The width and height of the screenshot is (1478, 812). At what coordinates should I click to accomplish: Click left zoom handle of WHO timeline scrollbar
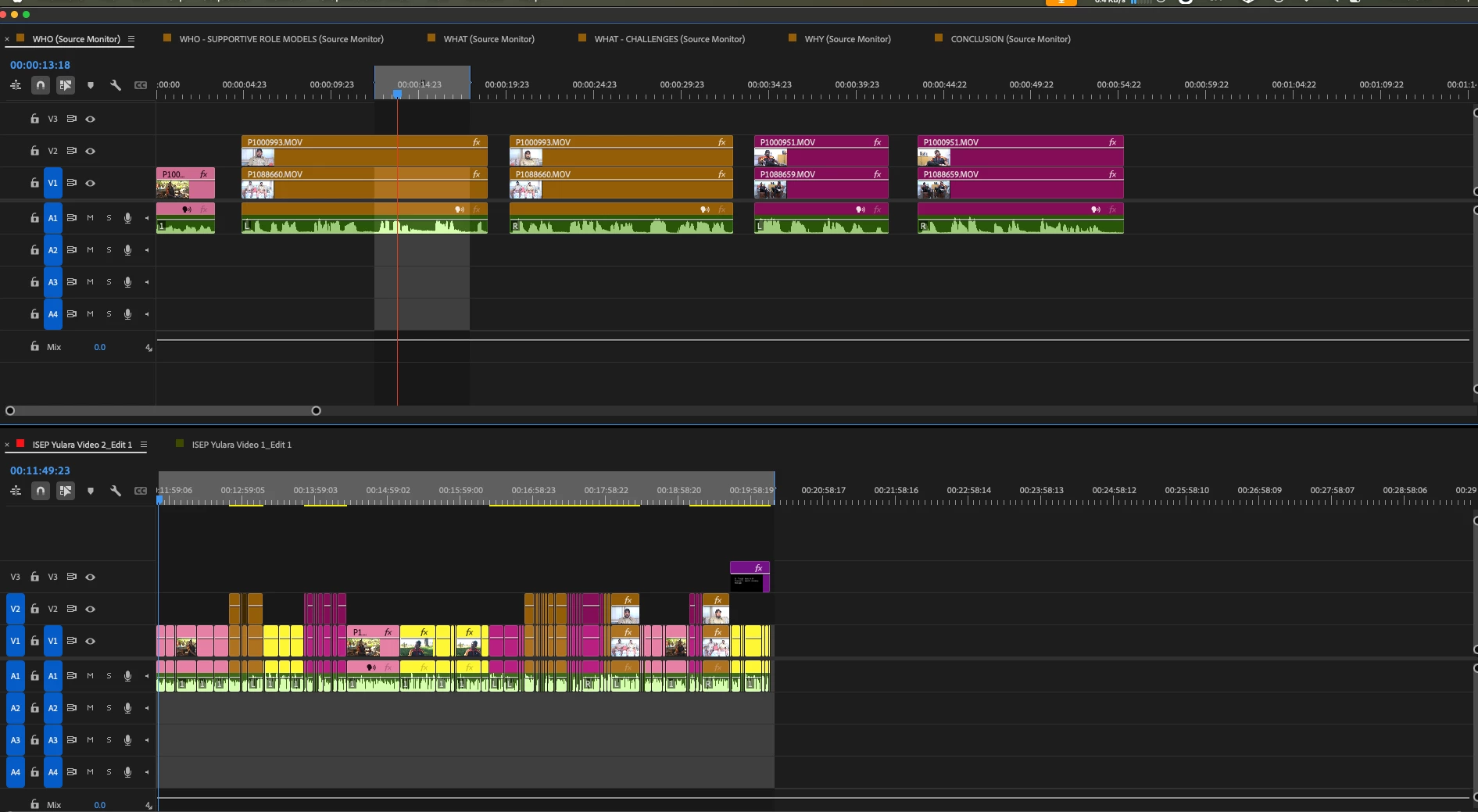coord(10,410)
